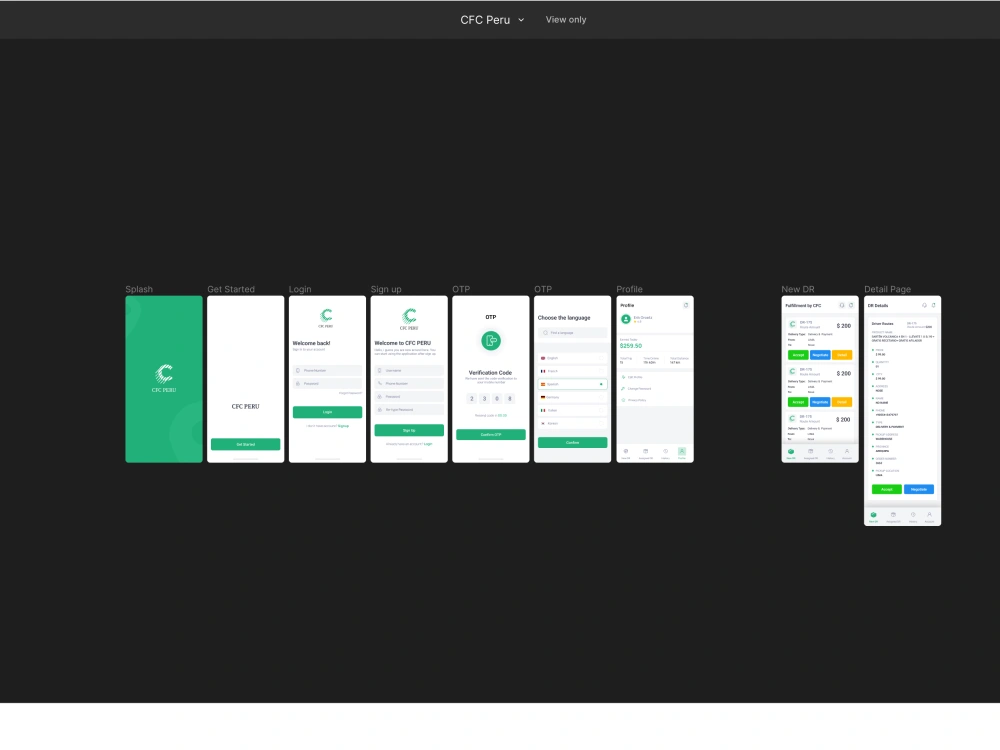Screen dimensions: 1000x750
Task: Click Re-type Password field on Sign up
Action: (409, 409)
